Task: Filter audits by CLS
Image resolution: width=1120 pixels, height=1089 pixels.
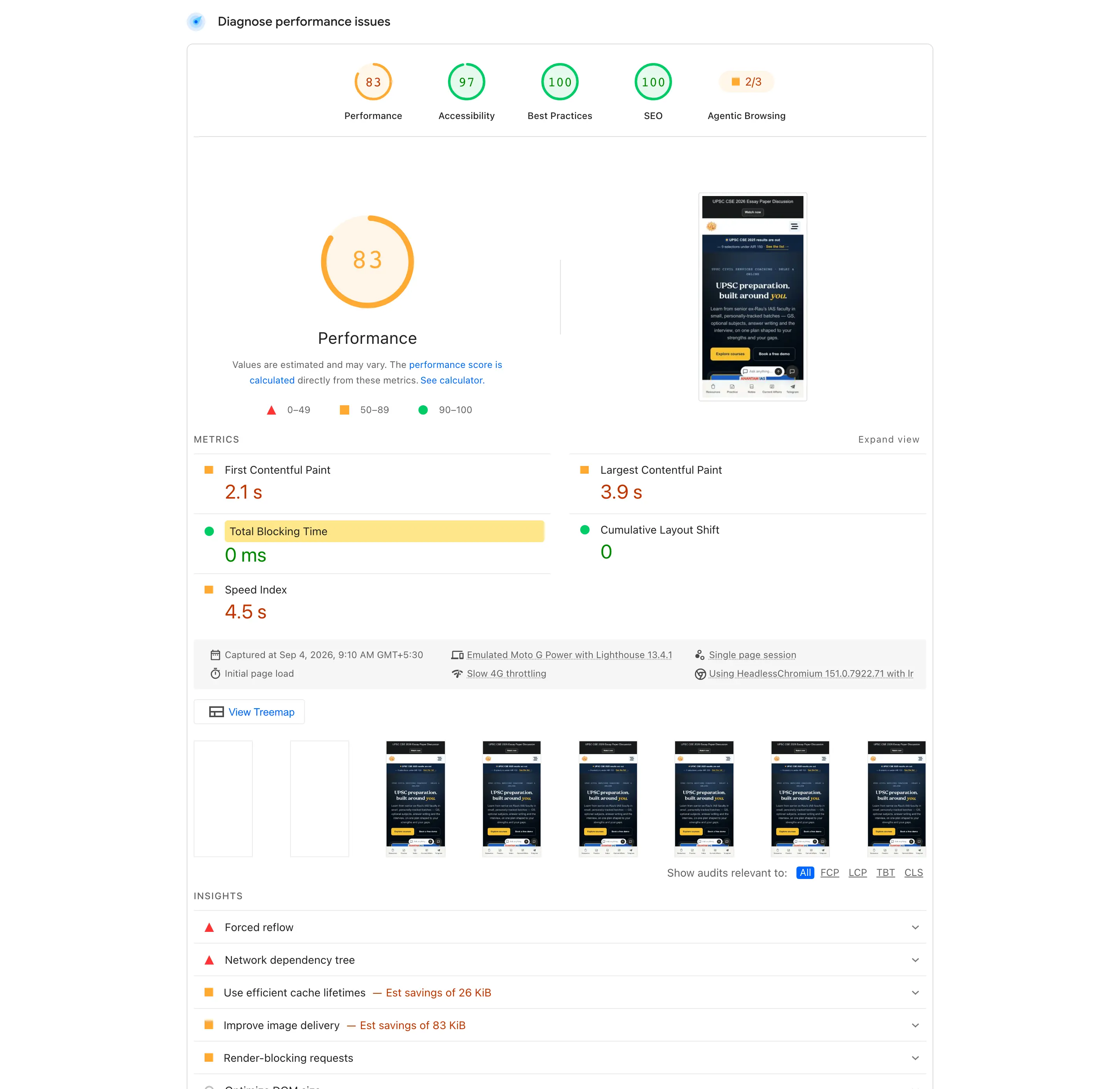Action: pyautogui.click(x=913, y=873)
